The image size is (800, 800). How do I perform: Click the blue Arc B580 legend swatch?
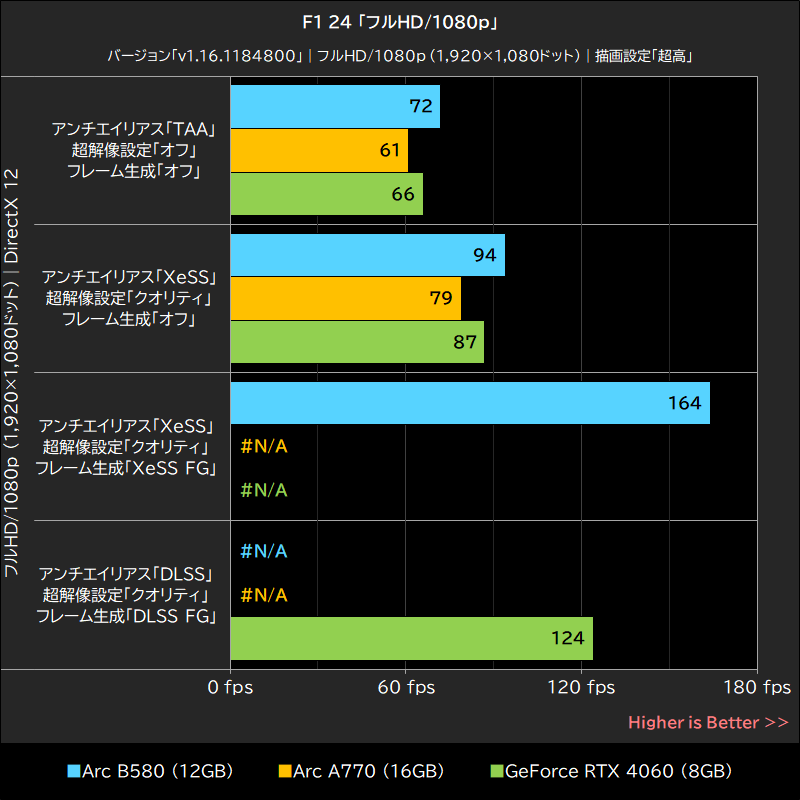[x=74, y=771]
